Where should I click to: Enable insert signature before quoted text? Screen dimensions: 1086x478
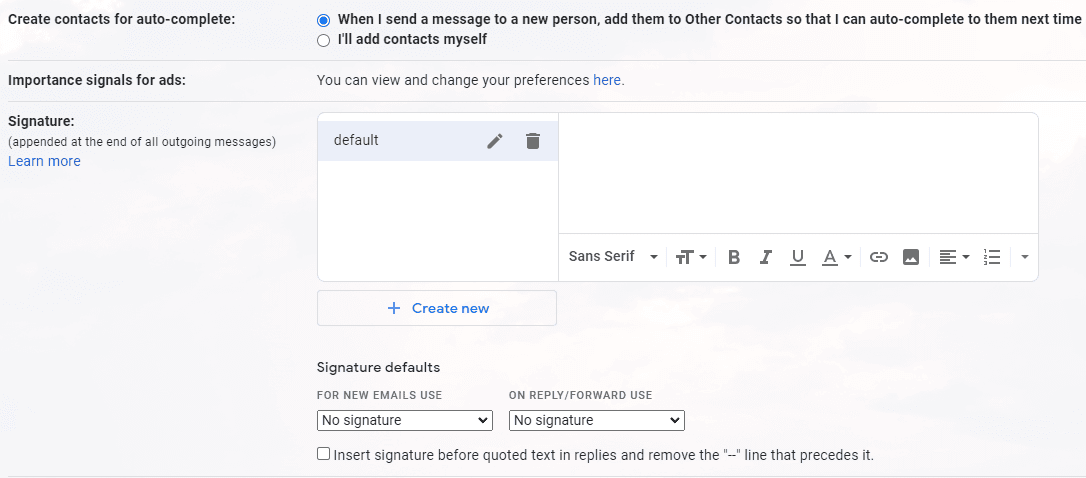(x=323, y=454)
